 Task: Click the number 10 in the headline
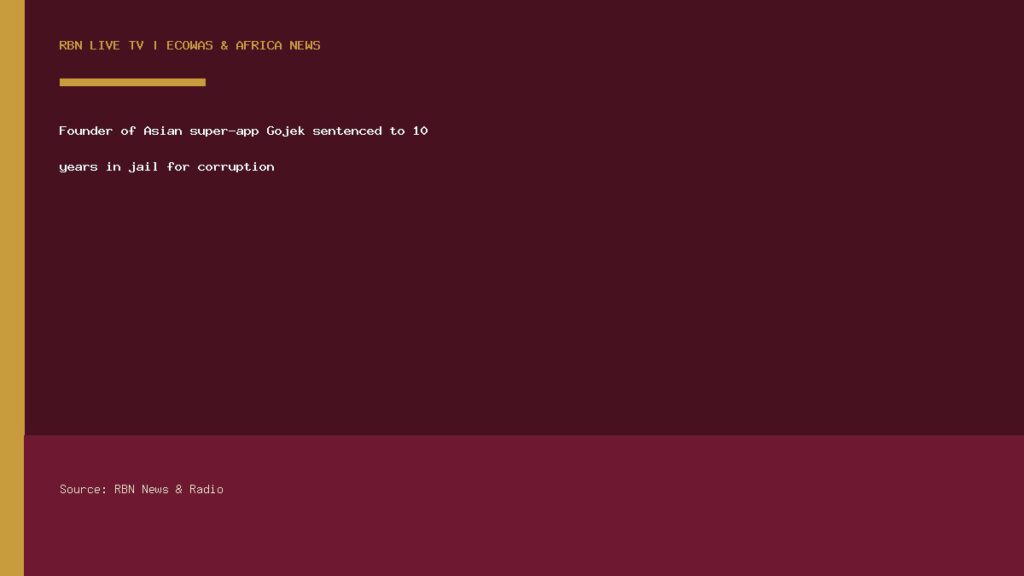pos(420,131)
